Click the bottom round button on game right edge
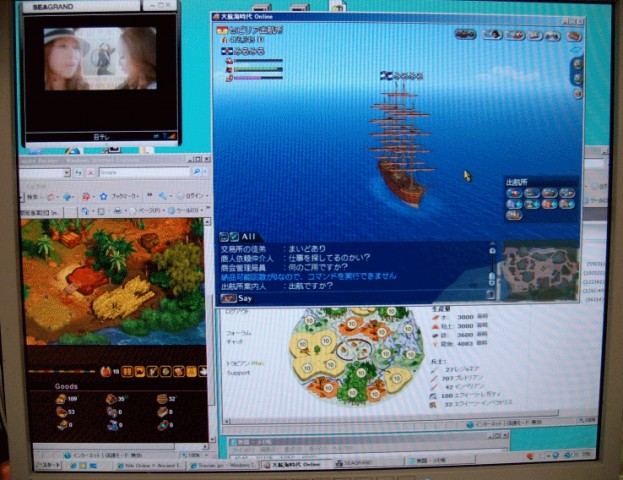This screenshot has height=480, width=623. pyautogui.click(x=578, y=94)
